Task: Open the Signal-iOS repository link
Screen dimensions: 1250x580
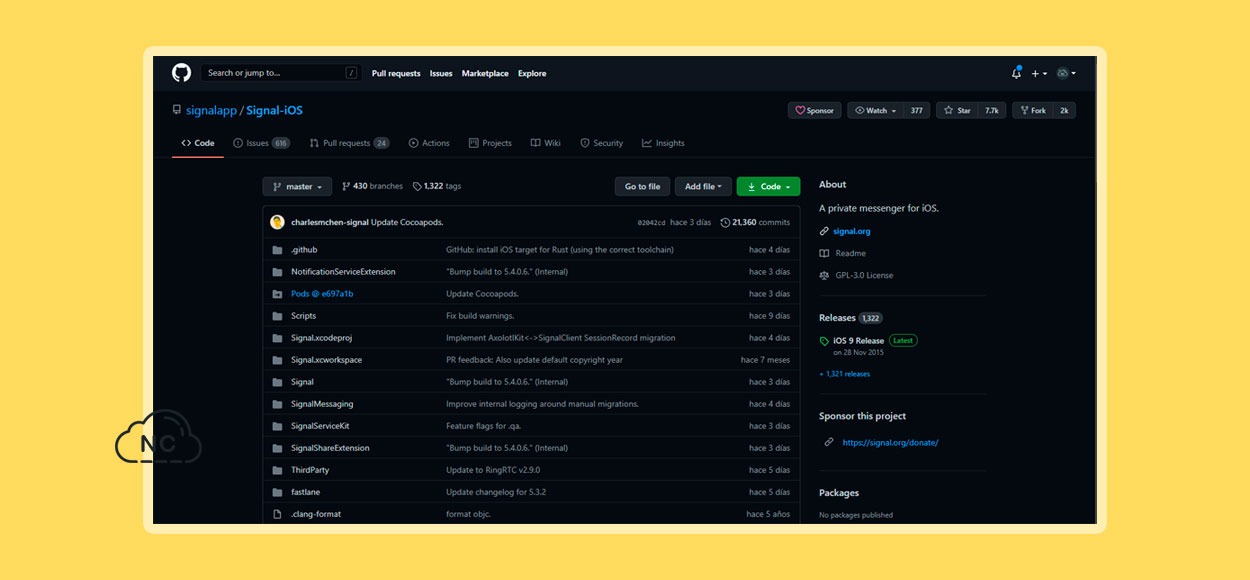Action: [274, 110]
